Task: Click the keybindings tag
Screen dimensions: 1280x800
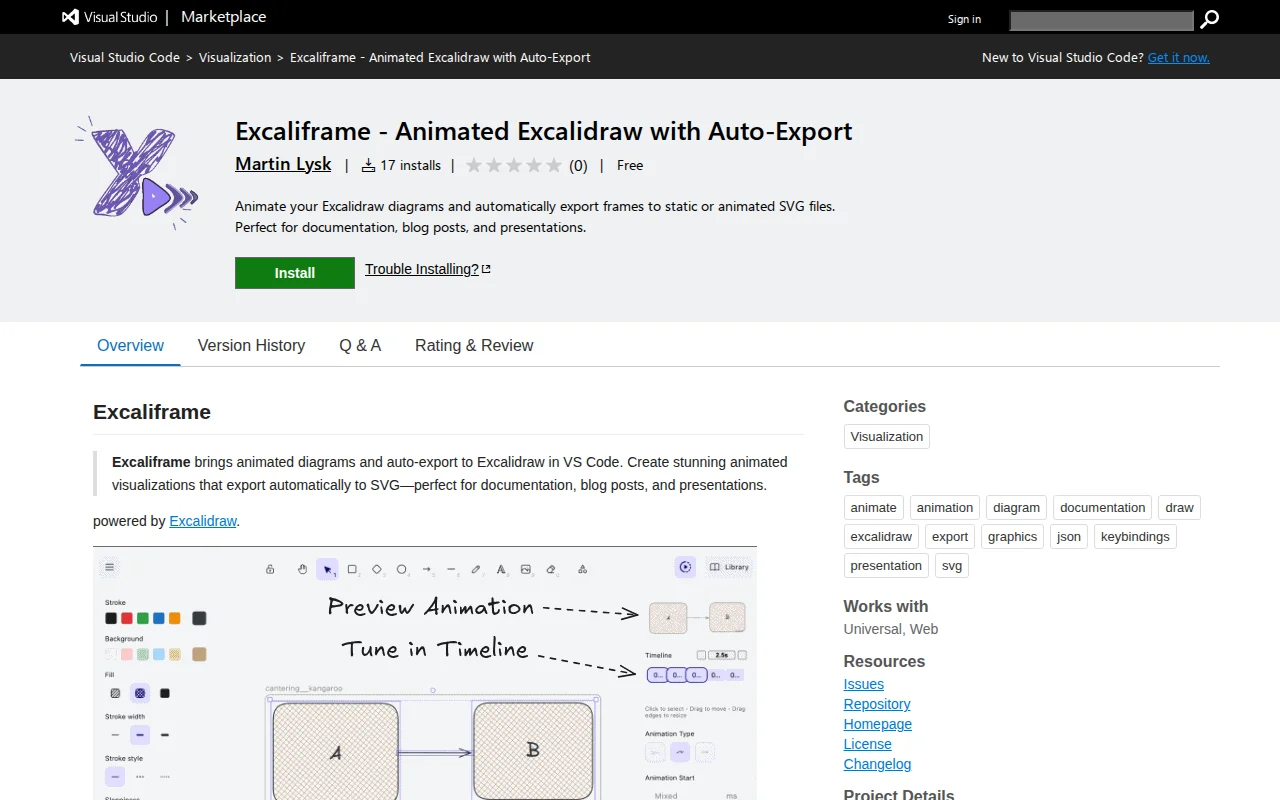Action: pyautogui.click(x=1135, y=536)
